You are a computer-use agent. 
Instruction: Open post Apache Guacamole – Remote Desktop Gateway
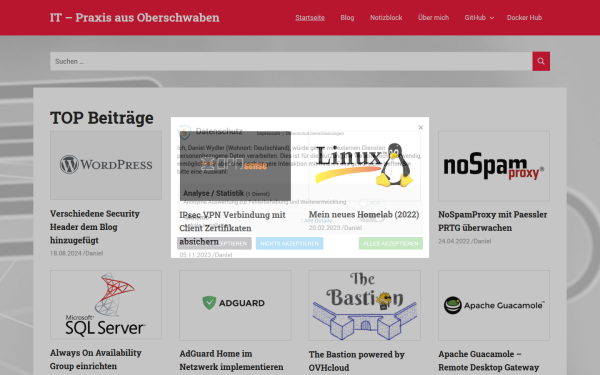[x=488, y=360]
